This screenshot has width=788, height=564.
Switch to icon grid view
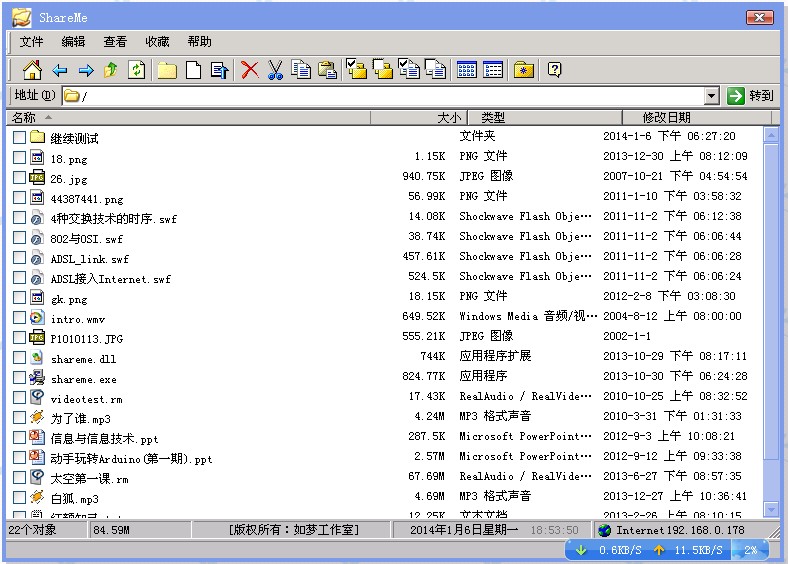[467, 70]
